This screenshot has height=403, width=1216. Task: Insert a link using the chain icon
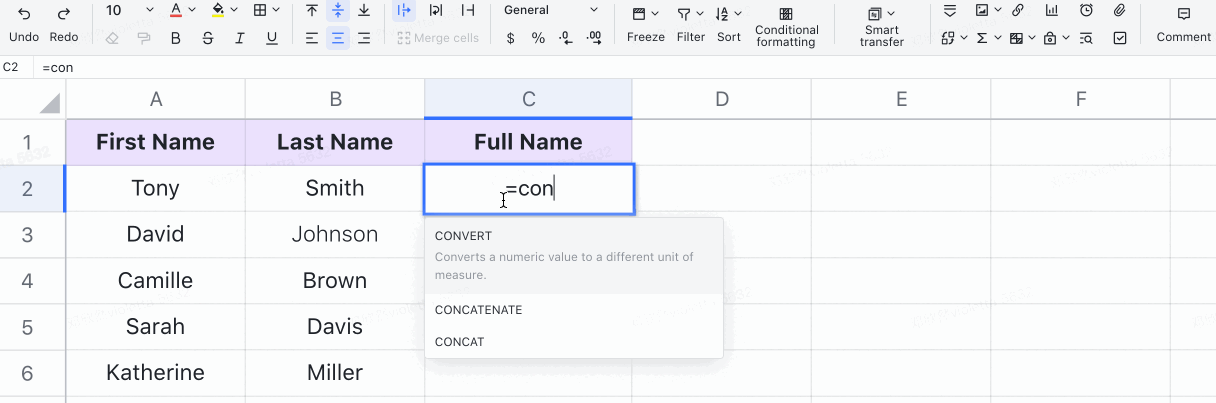tap(1017, 11)
